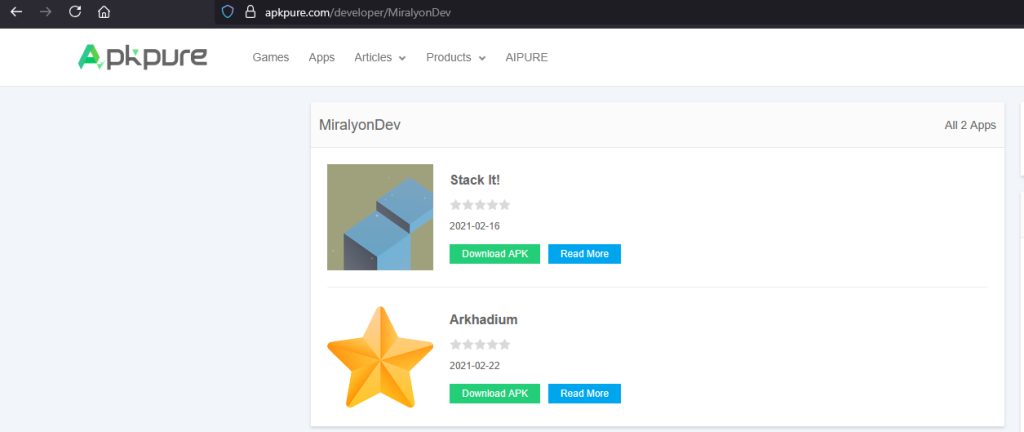
Task: Click the shield tracking protection icon
Action: tap(227, 12)
